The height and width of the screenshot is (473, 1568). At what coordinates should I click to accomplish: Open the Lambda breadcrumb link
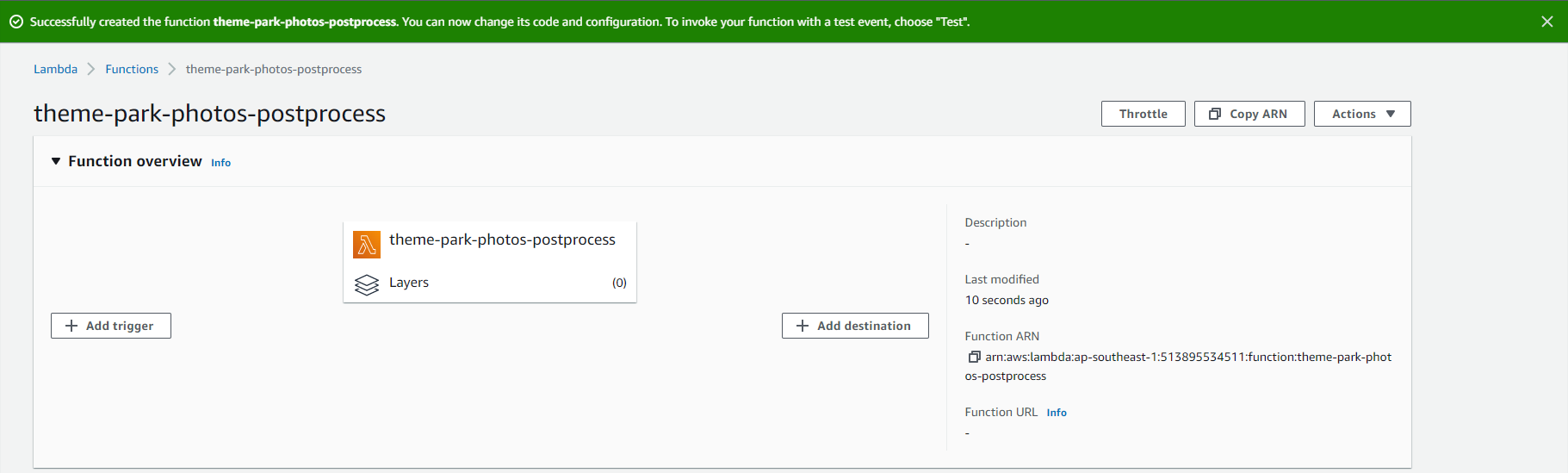click(x=55, y=69)
